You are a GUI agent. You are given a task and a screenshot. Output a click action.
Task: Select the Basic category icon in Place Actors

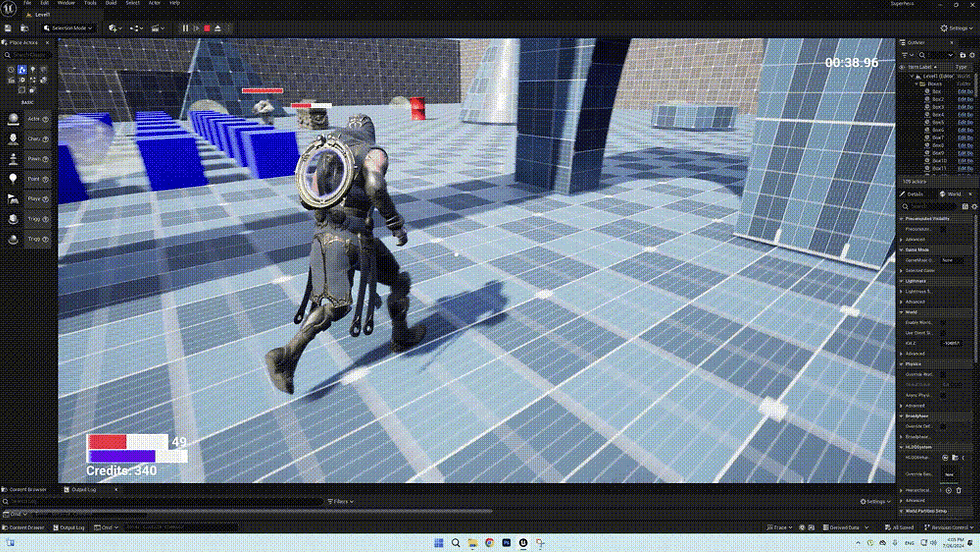coord(22,70)
